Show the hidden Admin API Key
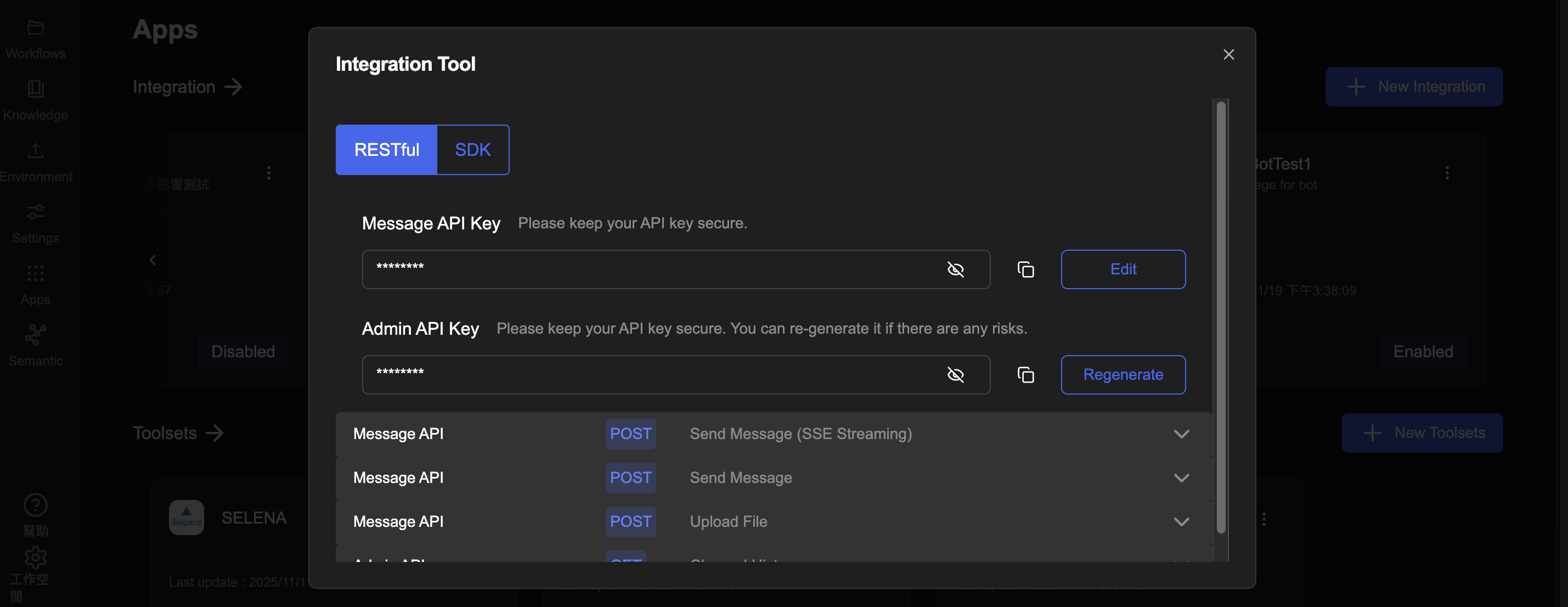The width and height of the screenshot is (1568, 607). [x=956, y=375]
